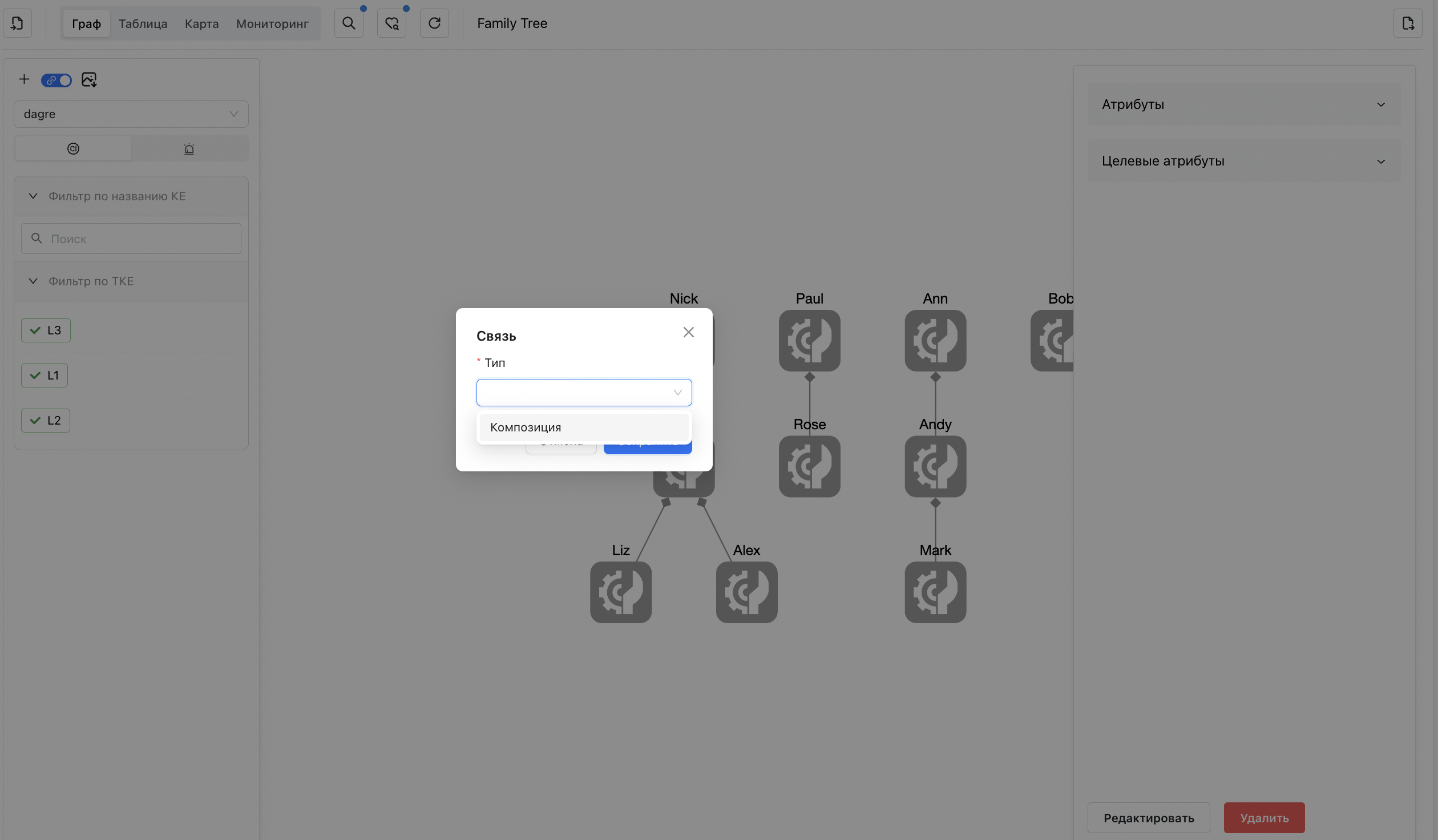The image size is (1438, 840).
Task: Select the Rose node icon
Action: (810, 466)
